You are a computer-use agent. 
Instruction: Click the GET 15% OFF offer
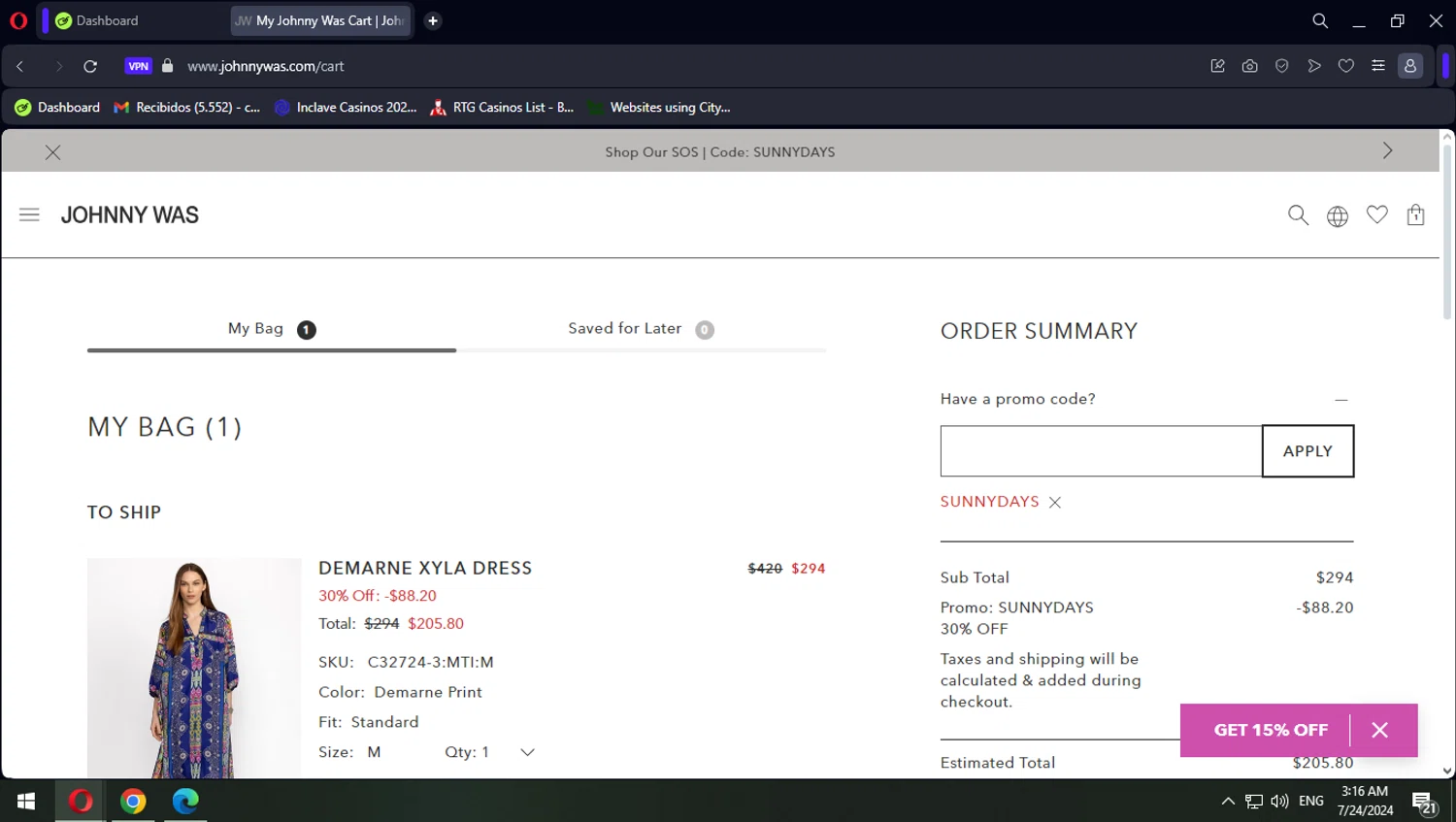coord(1271,730)
